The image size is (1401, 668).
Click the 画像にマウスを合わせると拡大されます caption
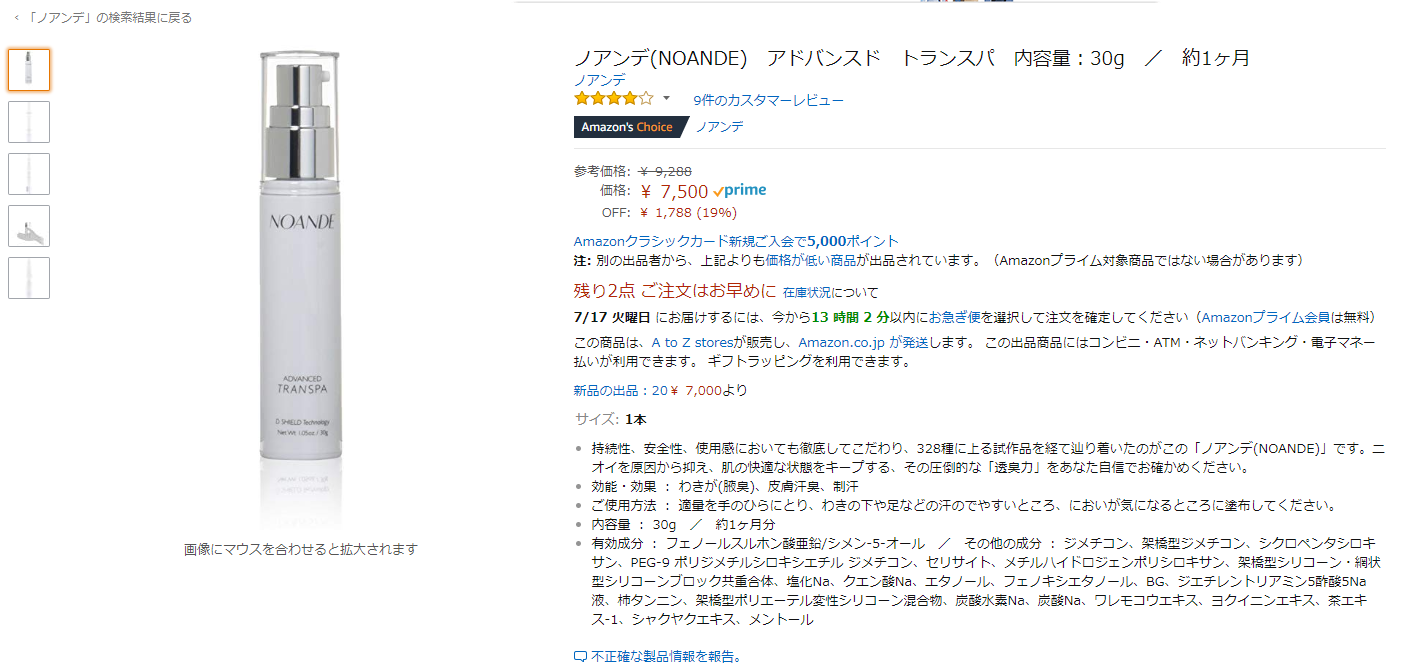tap(300, 549)
